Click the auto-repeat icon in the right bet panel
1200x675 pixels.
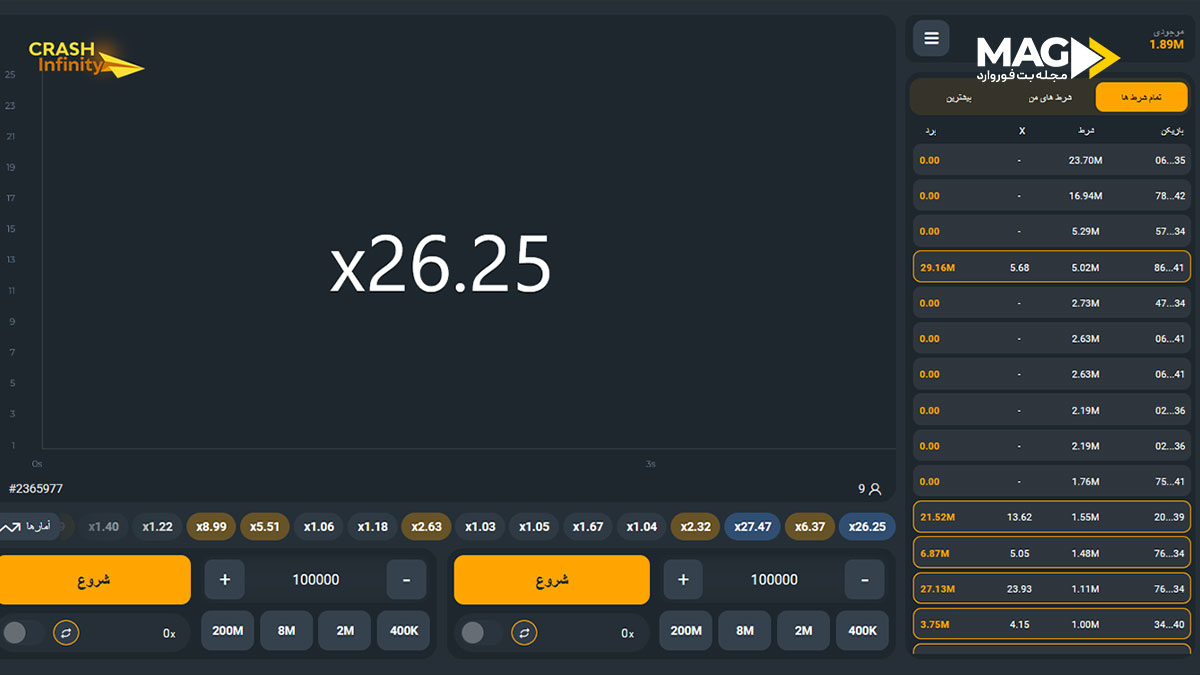pos(524,633)
